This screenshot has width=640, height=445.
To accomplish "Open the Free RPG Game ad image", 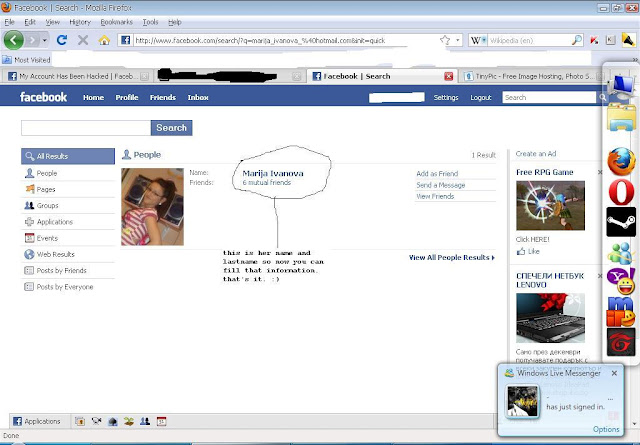I will tap(550, 205).
